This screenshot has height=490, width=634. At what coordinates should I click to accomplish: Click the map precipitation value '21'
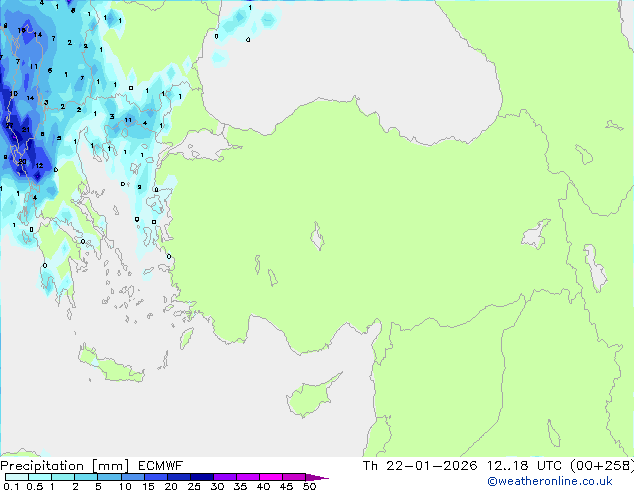[25, 130]
